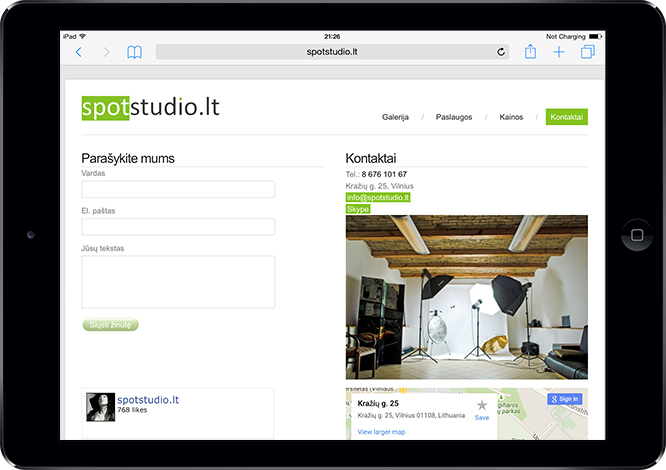This screenshot has width=666, height=470.
Task: Click the studio interior photo
Action: point(467,297)
